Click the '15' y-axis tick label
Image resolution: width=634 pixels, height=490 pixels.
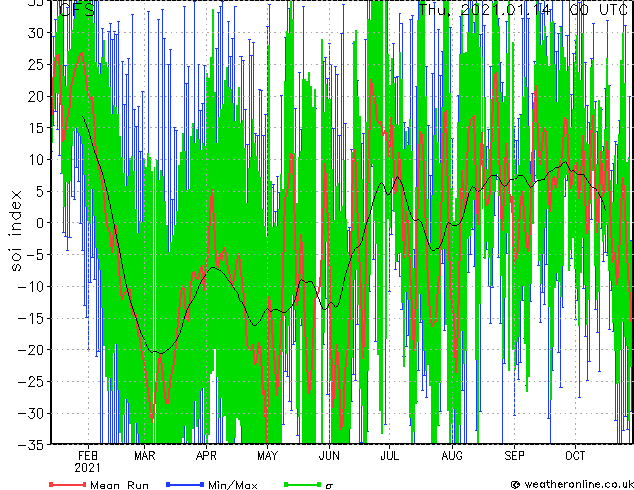pyautogui.click(x=35, y=128)
